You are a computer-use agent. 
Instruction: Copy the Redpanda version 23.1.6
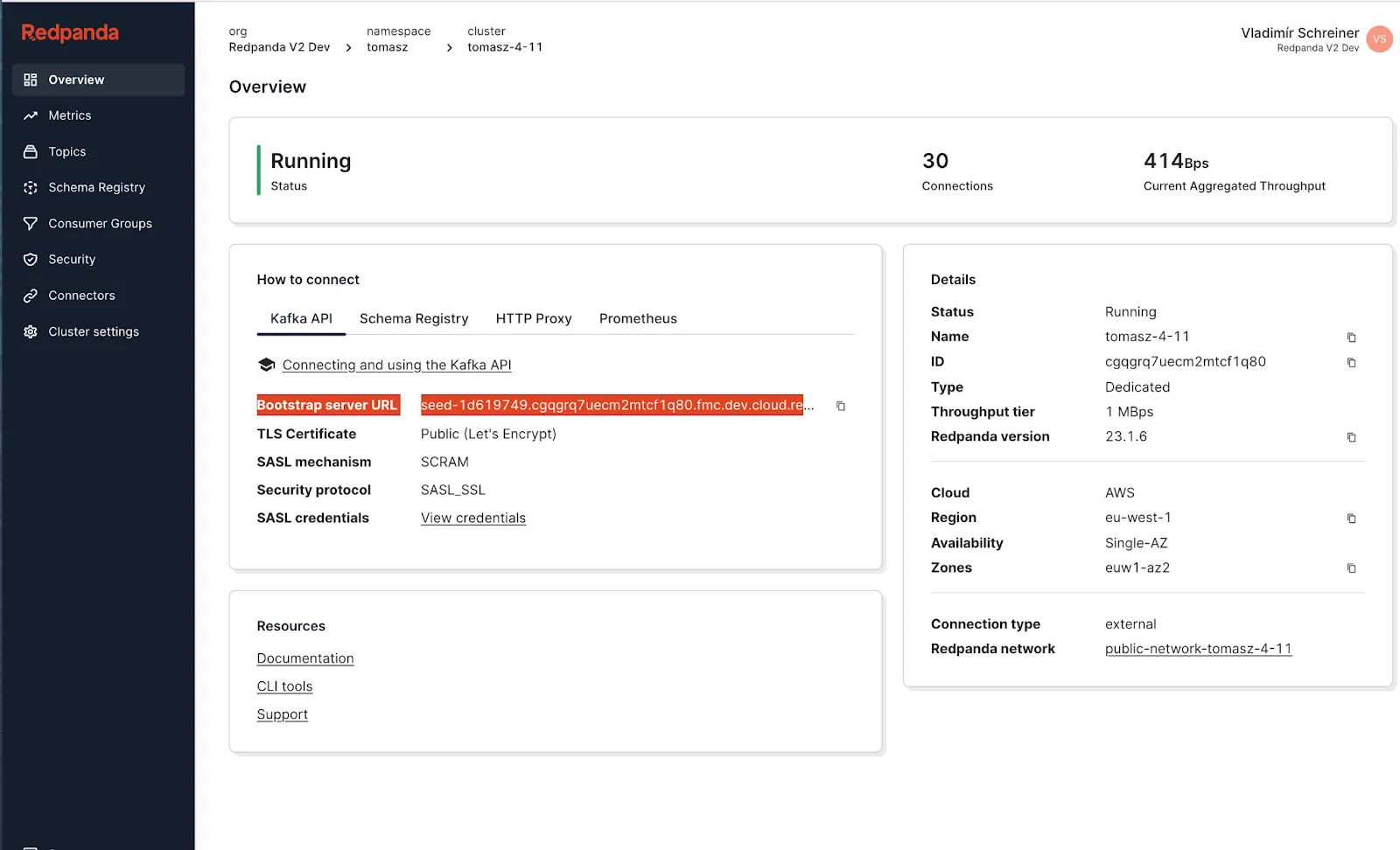1352,437
